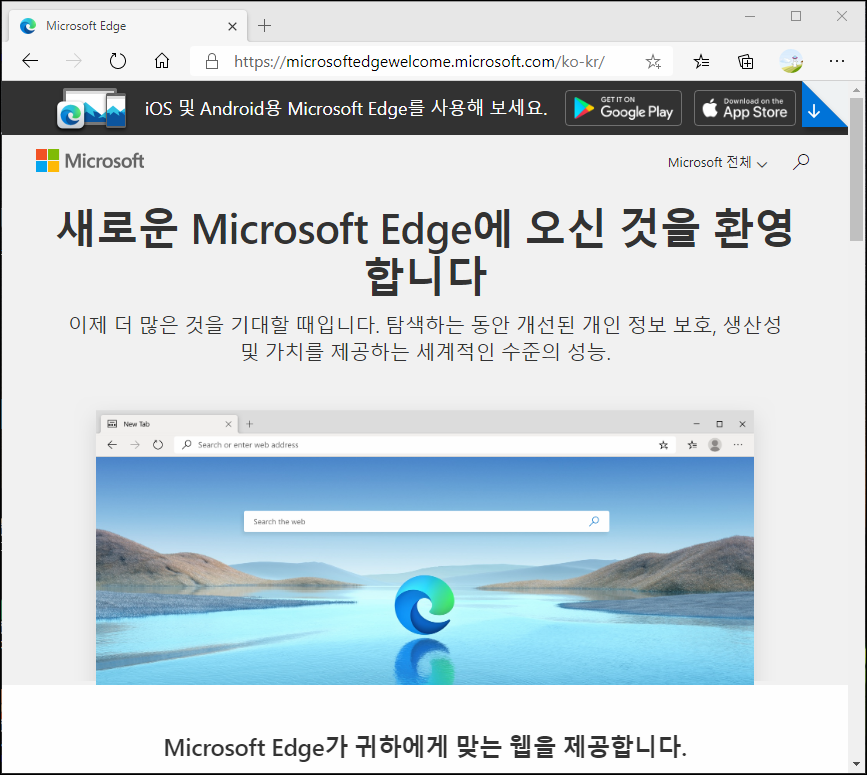Screen dimensions: 867x775
Task: Open a new tab with plus button
Action: click(264, 25)
